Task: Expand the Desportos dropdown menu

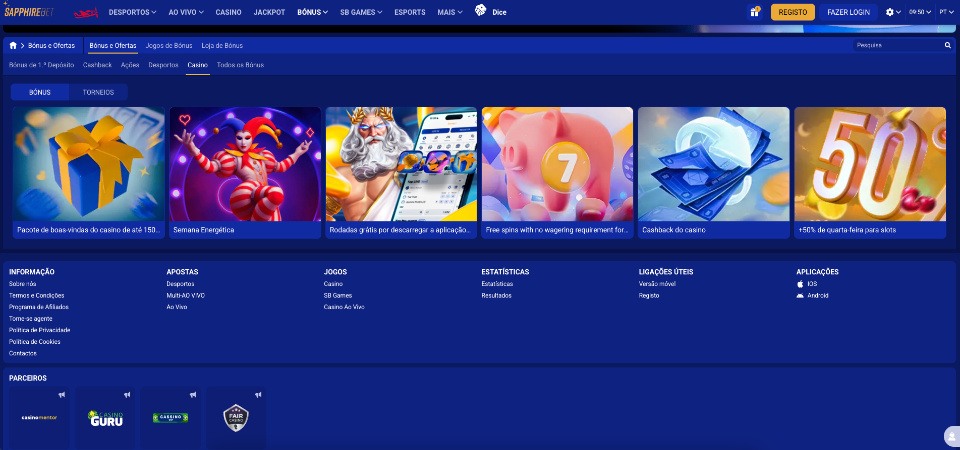Action: tap(132, 12)
